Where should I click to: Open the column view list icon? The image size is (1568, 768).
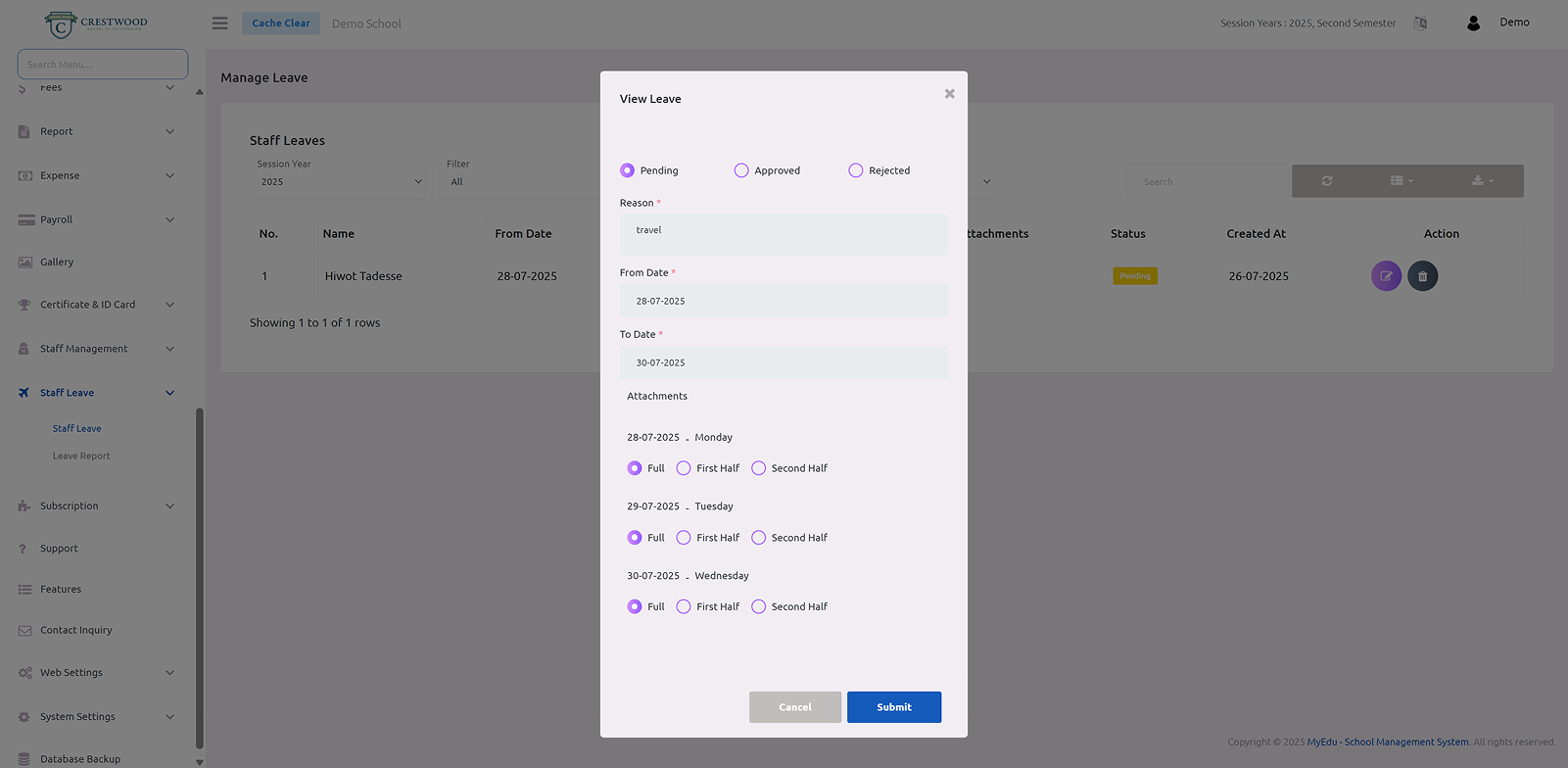(1401, 181)
